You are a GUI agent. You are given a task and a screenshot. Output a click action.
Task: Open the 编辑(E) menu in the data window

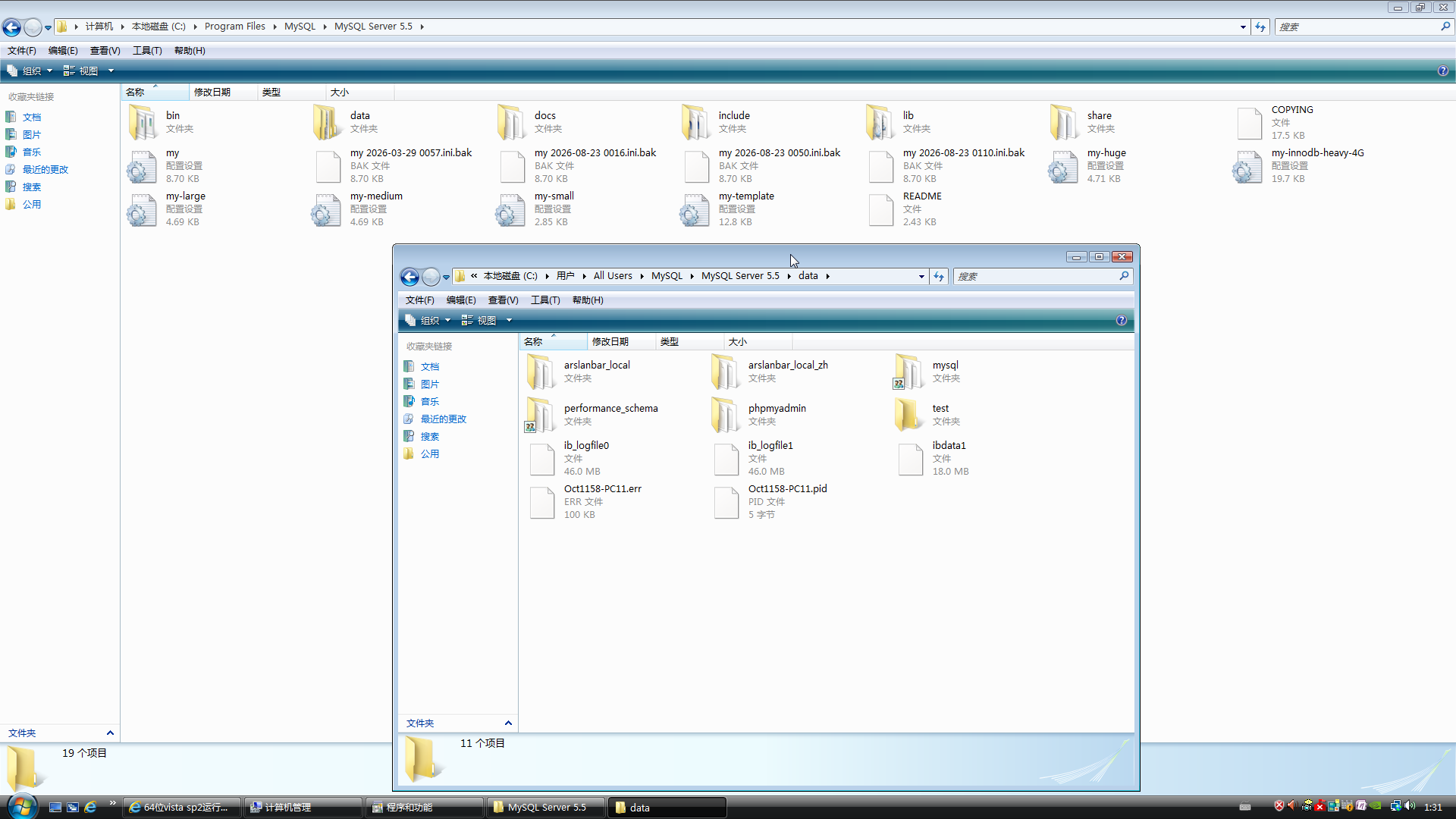click(x=461, y=300)
